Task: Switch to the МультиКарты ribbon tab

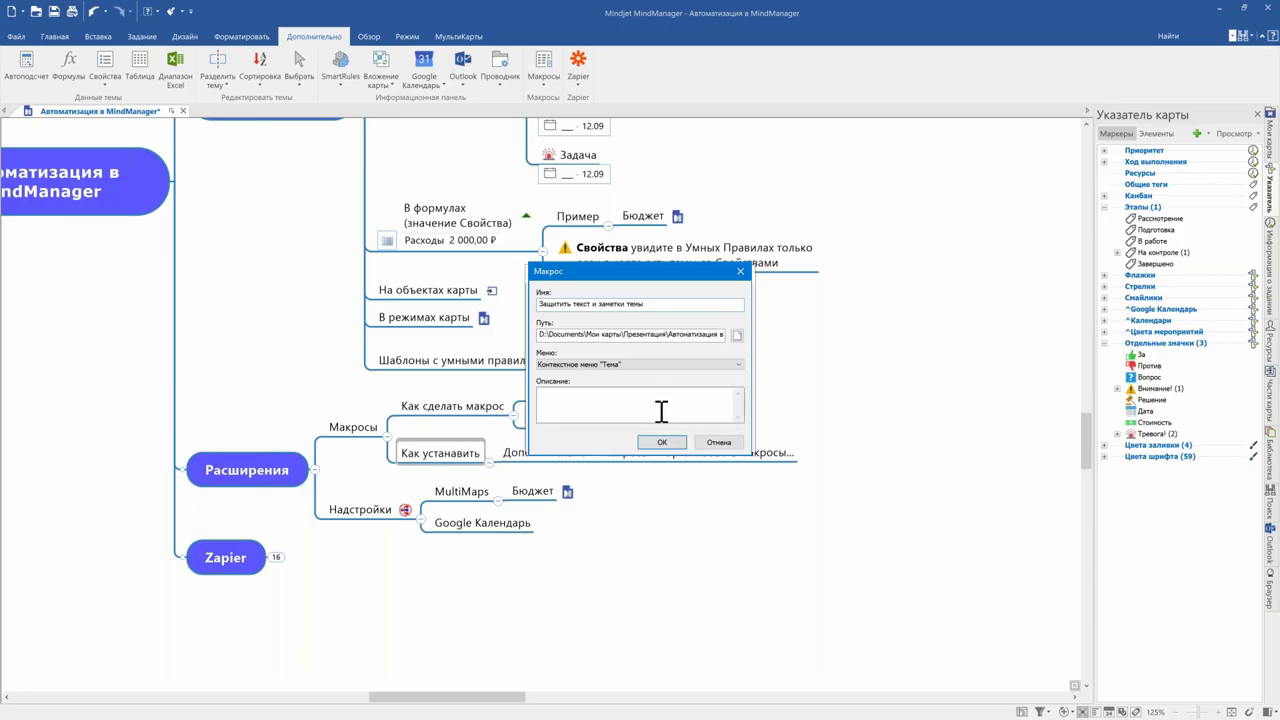Action: click(x=458, y=36)
